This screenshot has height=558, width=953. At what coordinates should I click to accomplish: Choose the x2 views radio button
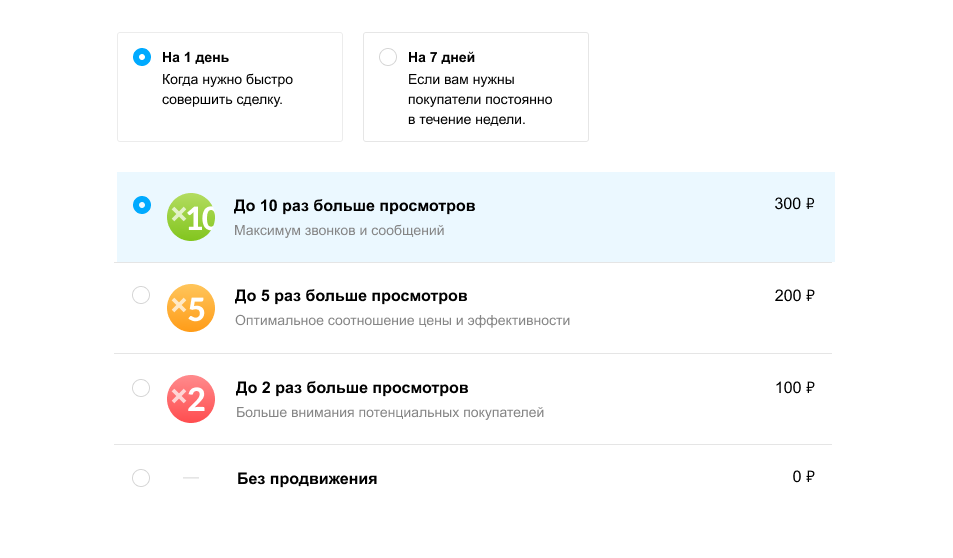pyautogui.click(x=141, y=387)
